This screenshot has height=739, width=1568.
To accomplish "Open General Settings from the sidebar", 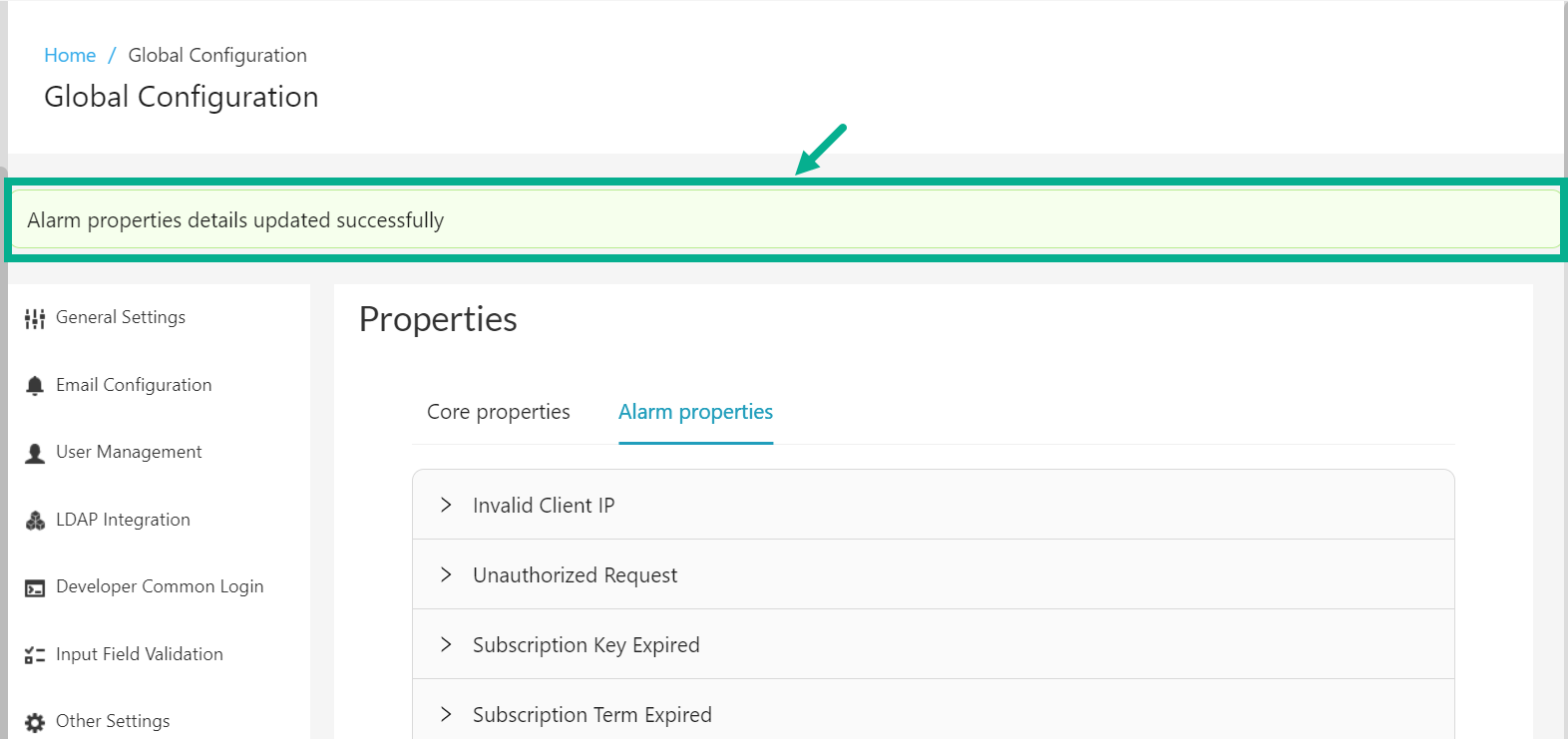I will pos(120,317).
